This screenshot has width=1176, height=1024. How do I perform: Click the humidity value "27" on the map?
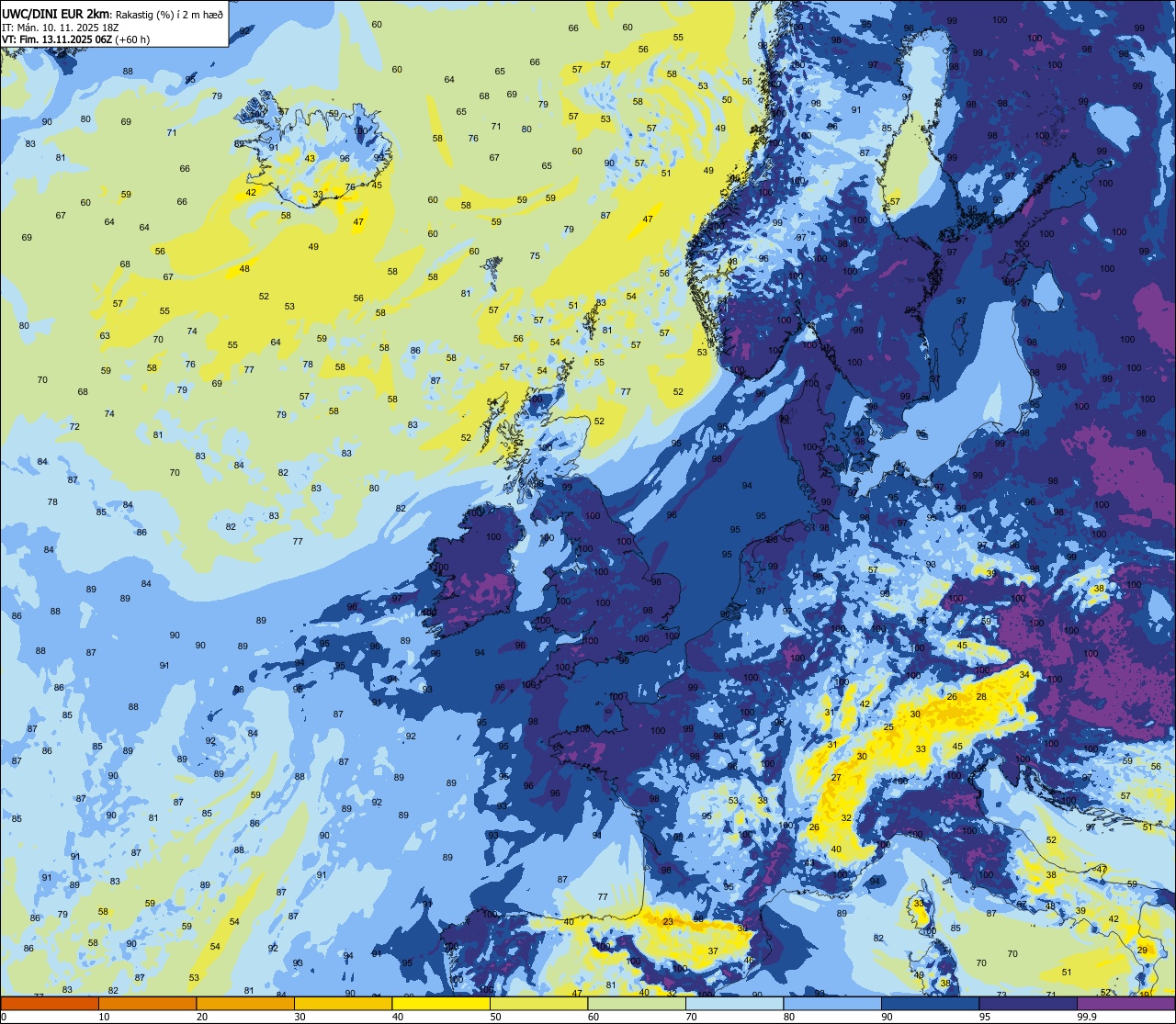(836, 778)
